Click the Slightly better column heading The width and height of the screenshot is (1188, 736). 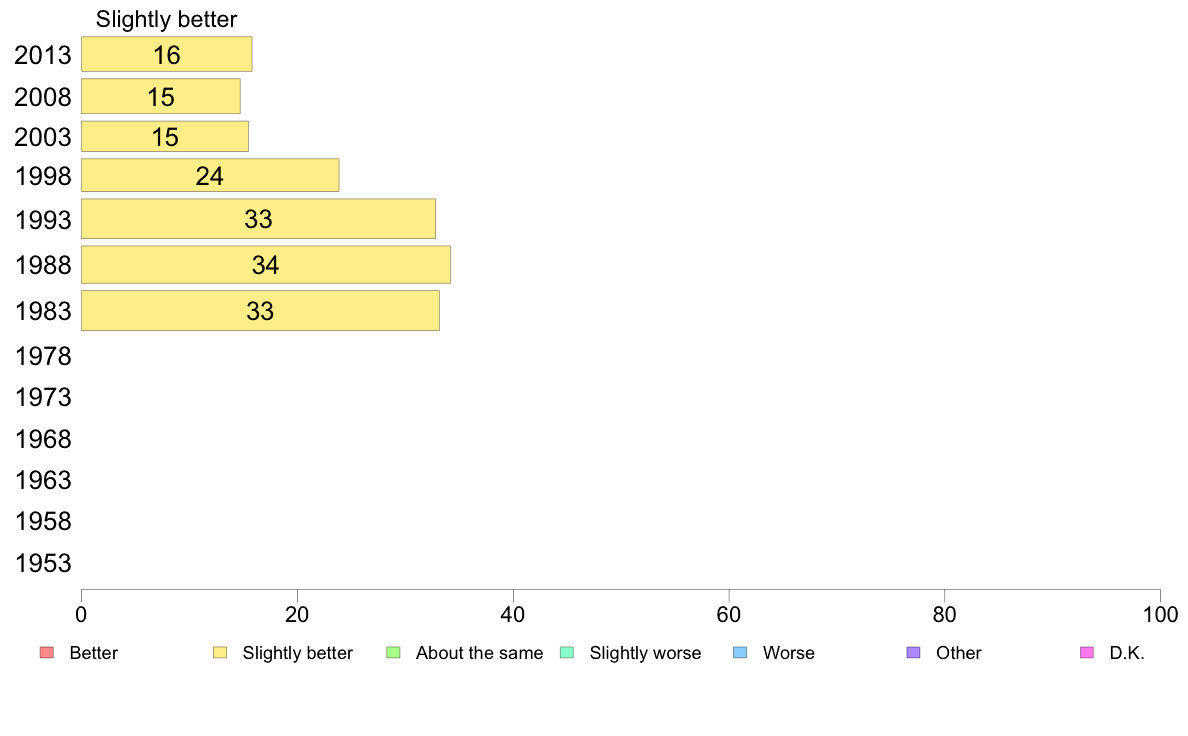click(167, 20)
